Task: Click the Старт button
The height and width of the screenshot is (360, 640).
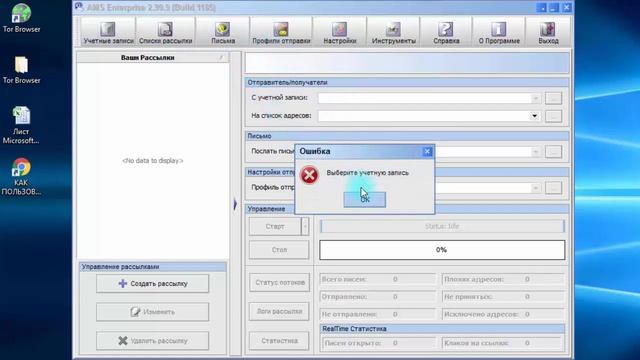Action: tap(275, 226)
